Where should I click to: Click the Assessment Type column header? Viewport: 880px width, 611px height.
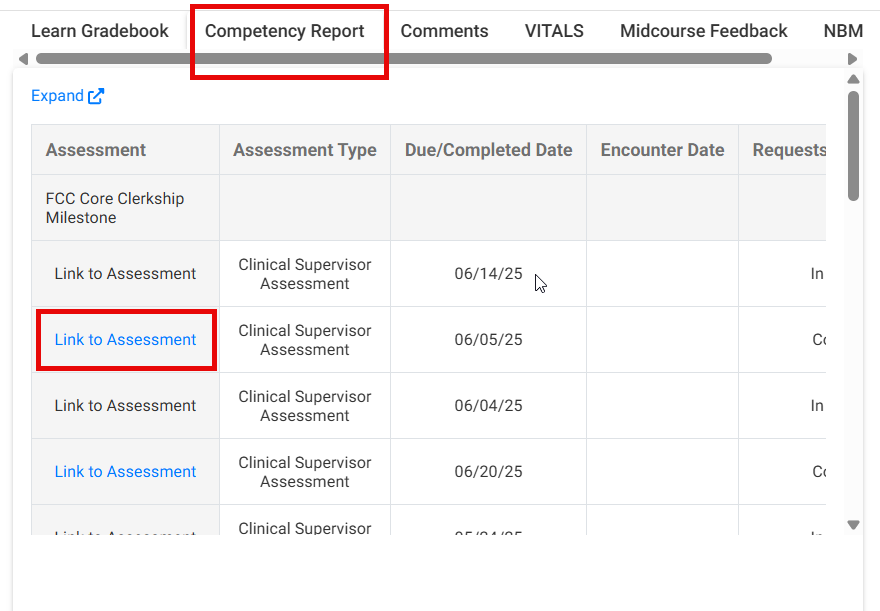click(305, 150)
